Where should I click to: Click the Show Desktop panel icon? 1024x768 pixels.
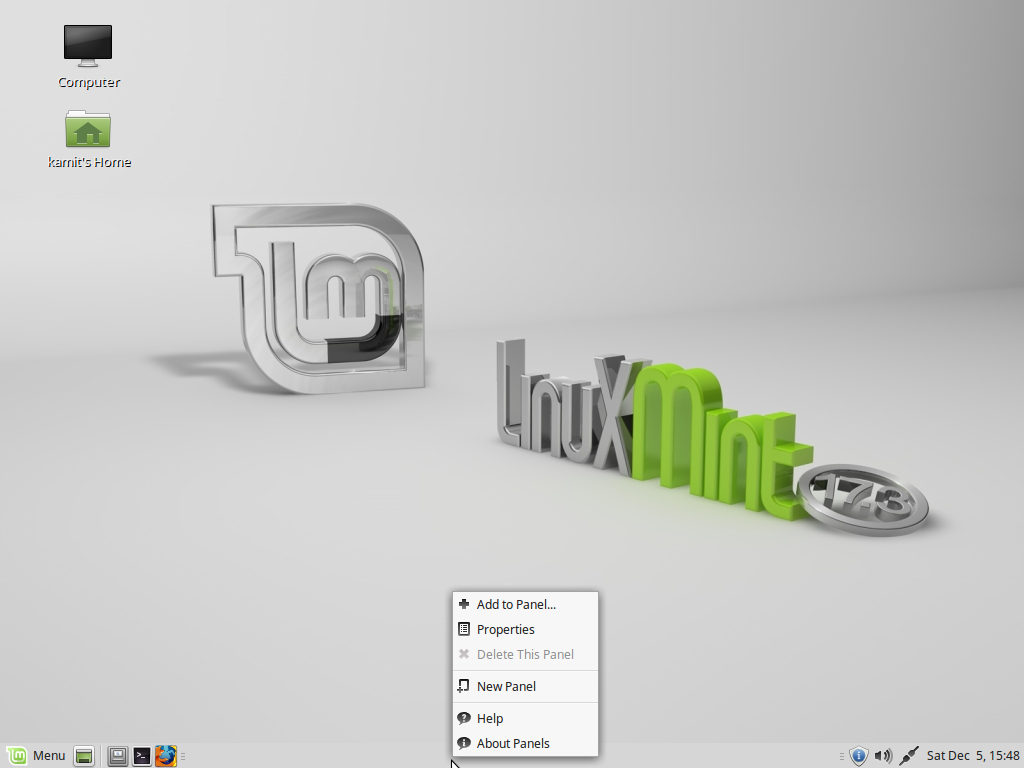[x=84, y=756]
